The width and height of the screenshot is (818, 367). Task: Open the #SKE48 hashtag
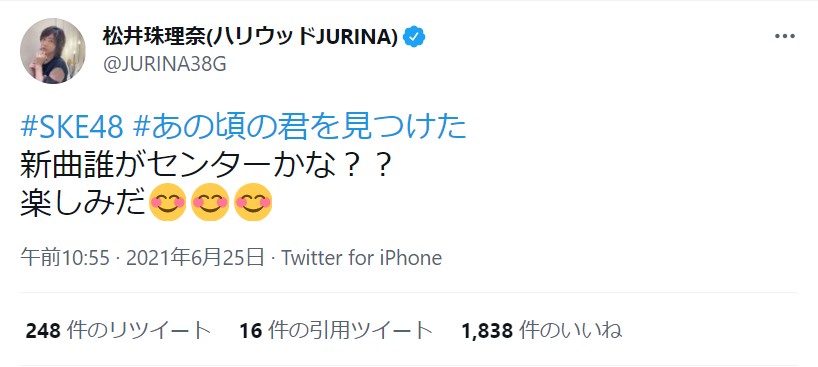73,128
